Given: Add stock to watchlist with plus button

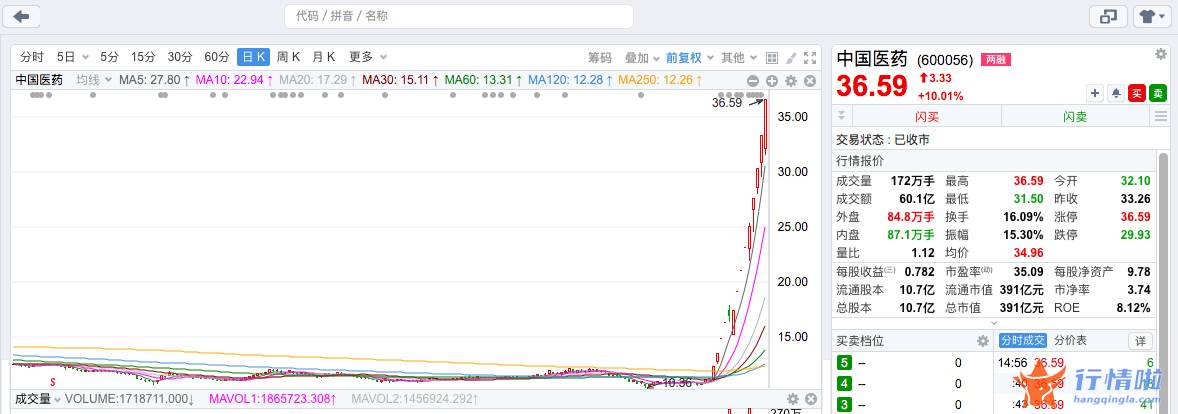Looking at the screenshot, I should click(x=1095, y=93).
